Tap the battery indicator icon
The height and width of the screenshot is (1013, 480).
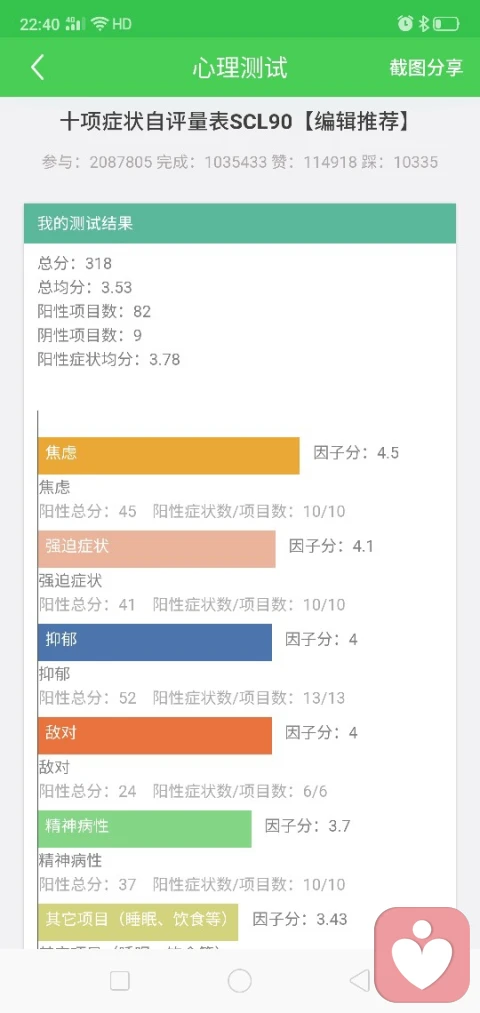tap(446, 25)
